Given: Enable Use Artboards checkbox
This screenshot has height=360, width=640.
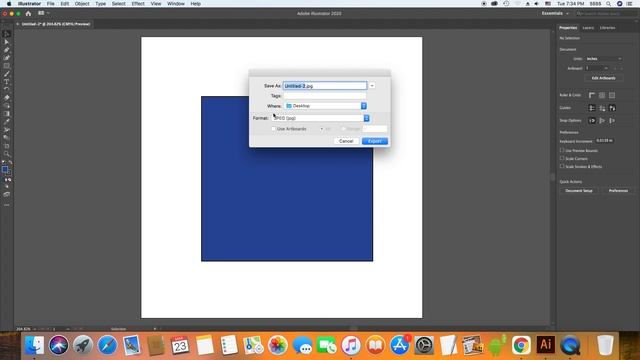Looking at the screenshot, I should pos(273,129).
